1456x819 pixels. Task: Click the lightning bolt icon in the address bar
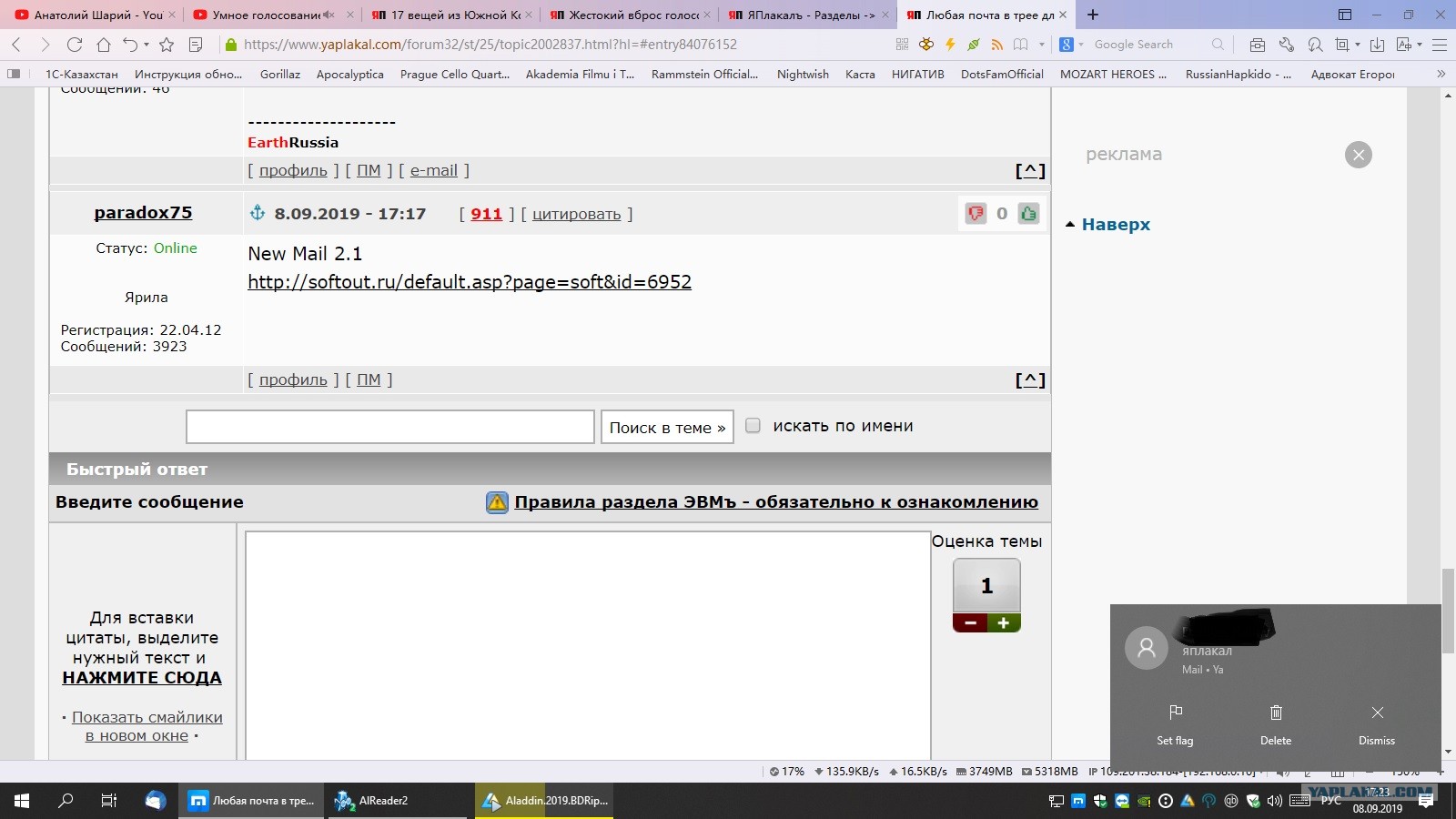pyautogui.click(x=950, y=44)
